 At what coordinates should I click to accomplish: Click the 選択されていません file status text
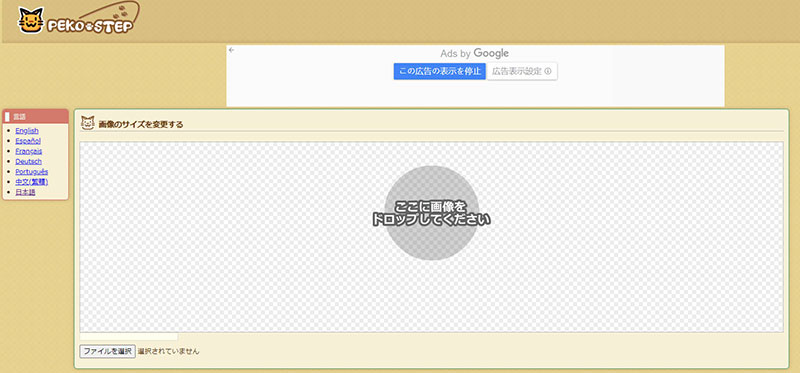click(168, 351)
